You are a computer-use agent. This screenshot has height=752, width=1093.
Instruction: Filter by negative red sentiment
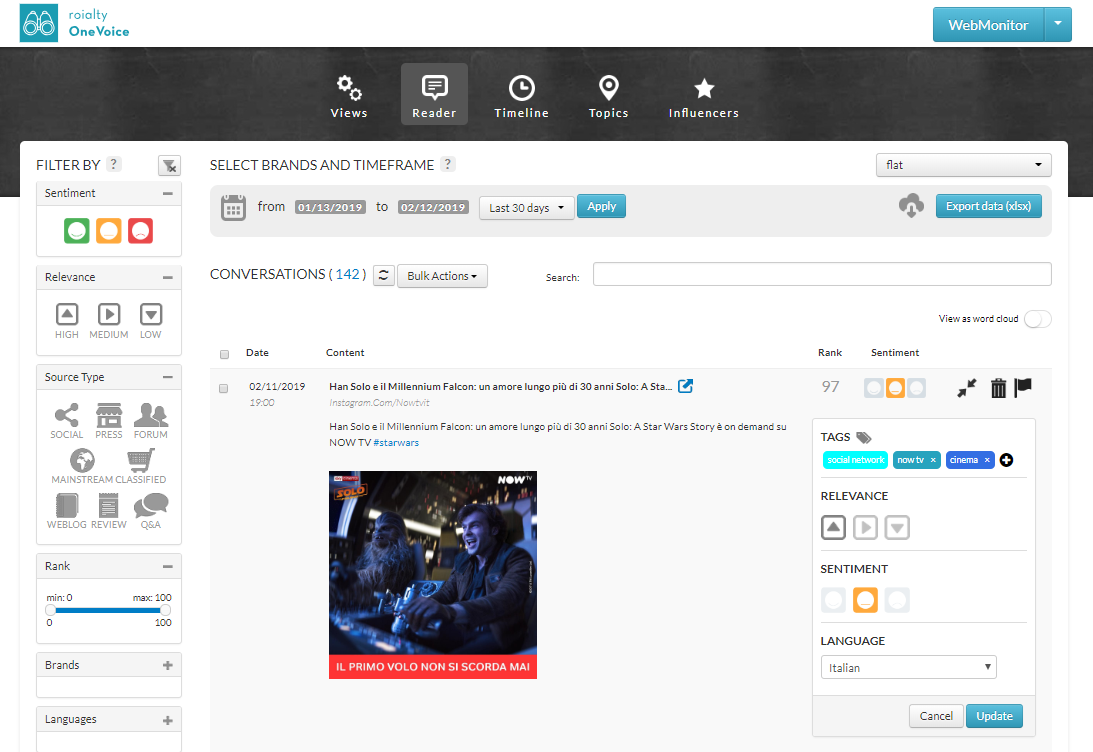[x=140, y=231]
